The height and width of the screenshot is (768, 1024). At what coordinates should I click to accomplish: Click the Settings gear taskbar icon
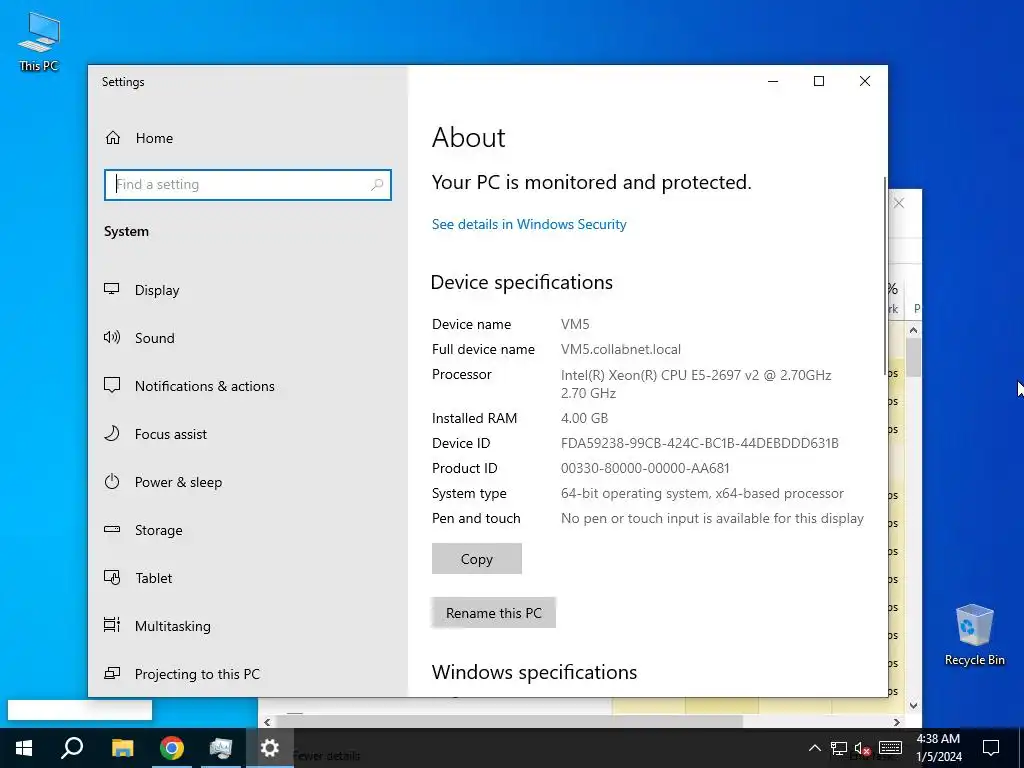tap(270, 748)
